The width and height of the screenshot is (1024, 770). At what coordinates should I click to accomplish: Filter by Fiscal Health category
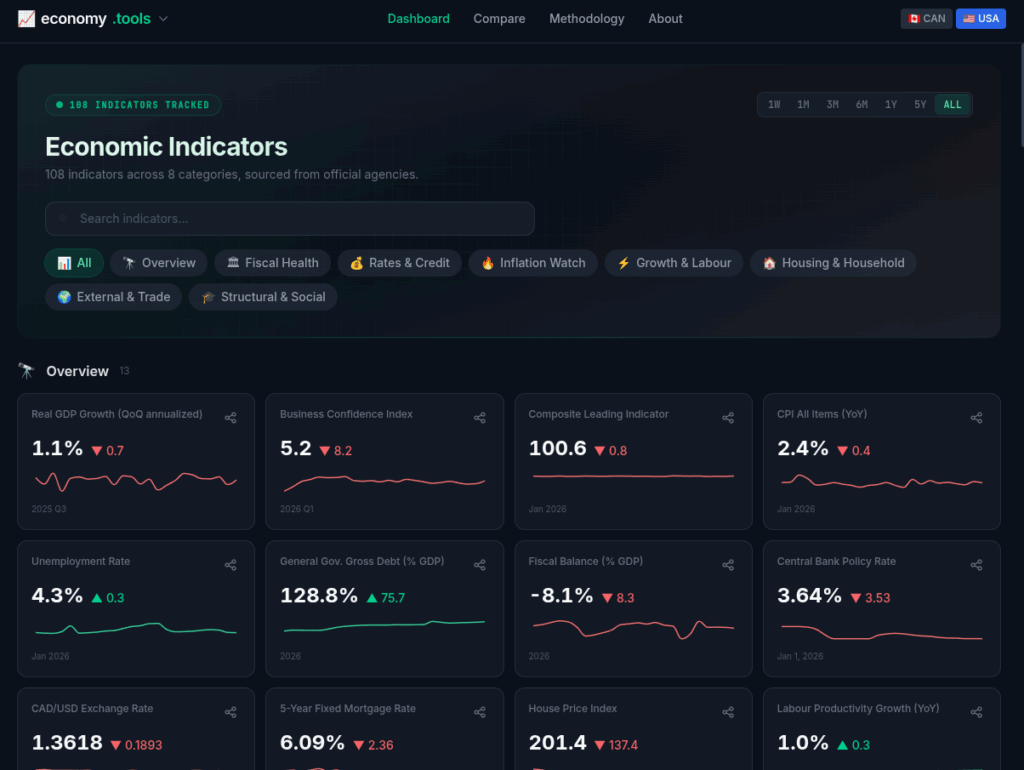pyautogui.click(x=272, y=263)
